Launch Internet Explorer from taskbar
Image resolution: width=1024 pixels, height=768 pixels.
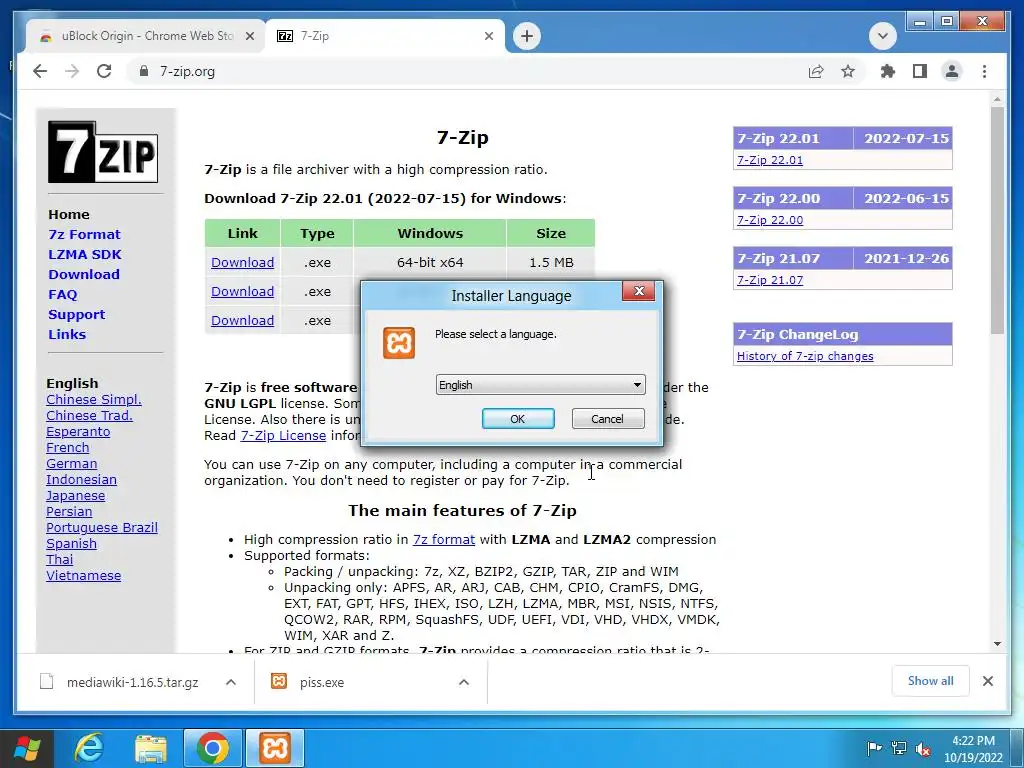point(88,748)
